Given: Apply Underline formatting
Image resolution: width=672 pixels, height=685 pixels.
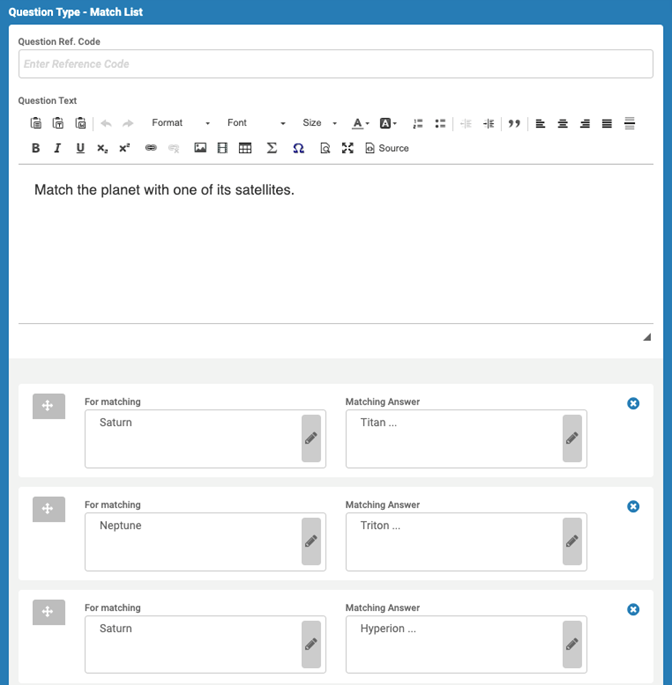Looking at the screenshot, I should click(80, 149).
